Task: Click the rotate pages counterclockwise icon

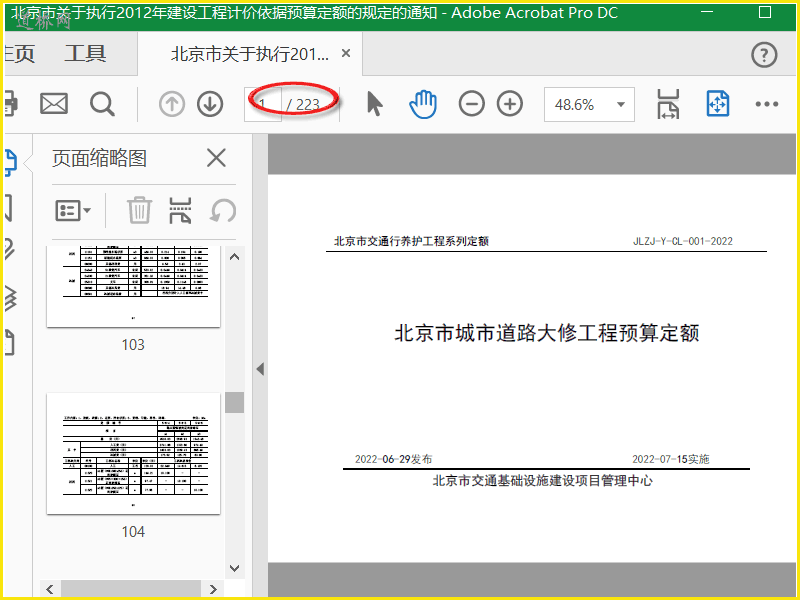Action: (x=223, y=211)
